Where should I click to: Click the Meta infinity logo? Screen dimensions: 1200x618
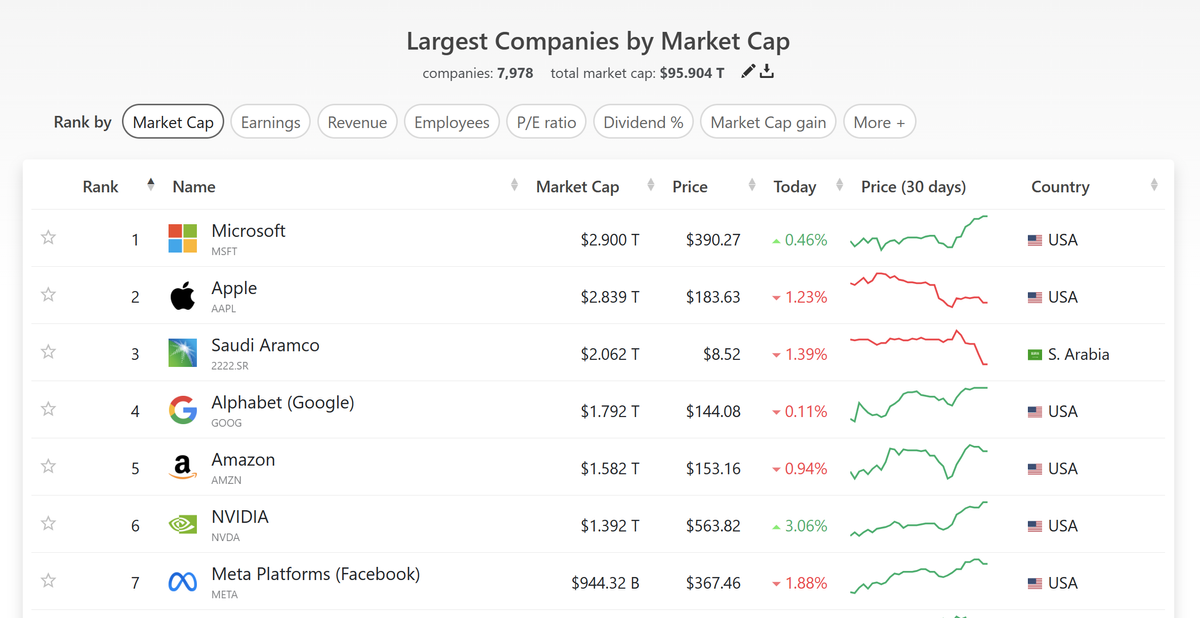coord(182,580)
